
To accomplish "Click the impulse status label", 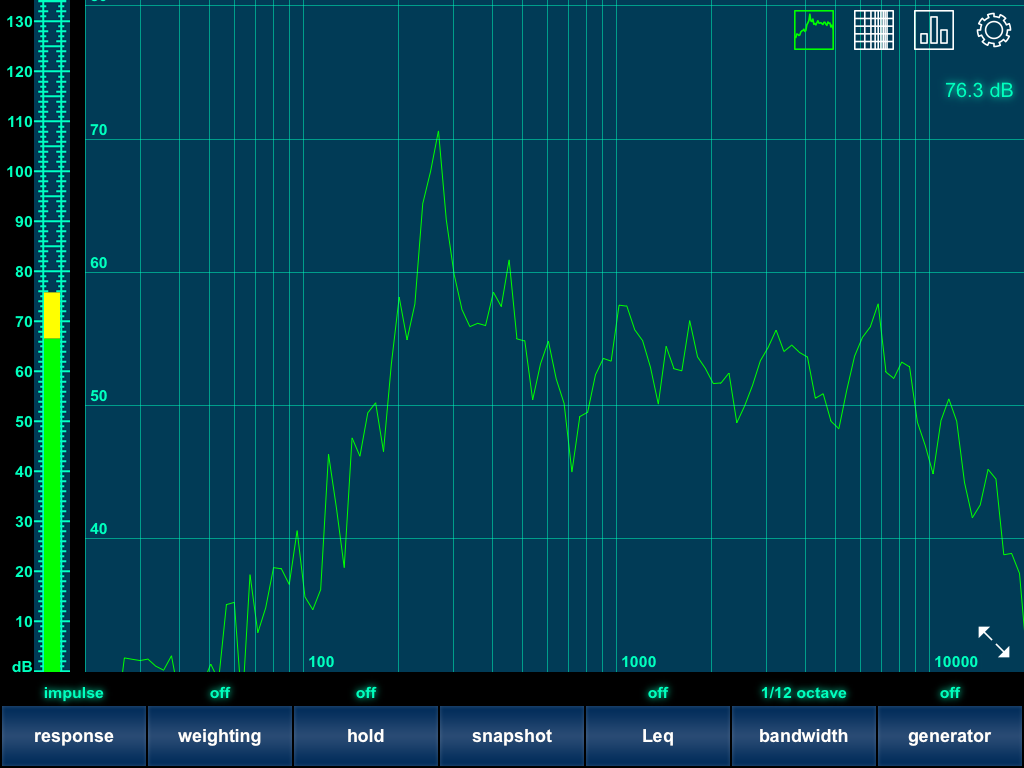I will (73, 693).
